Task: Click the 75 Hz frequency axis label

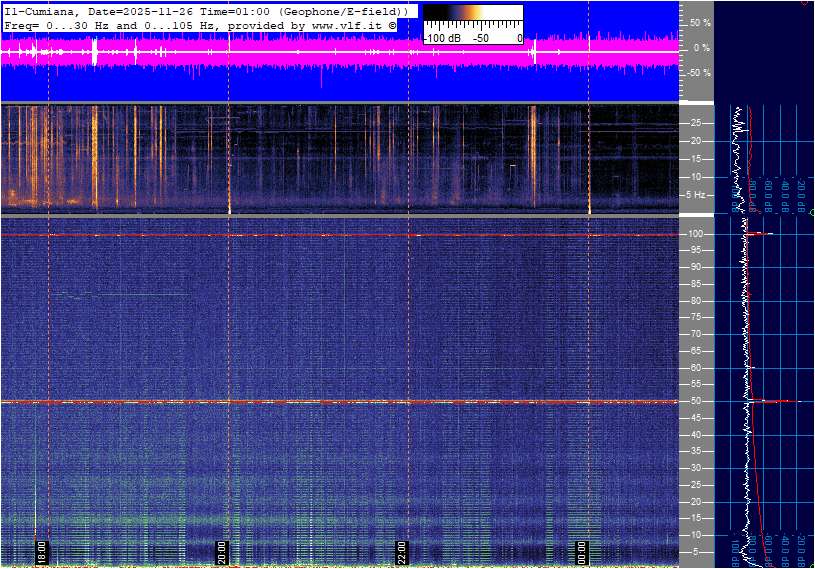Action: 697,317
